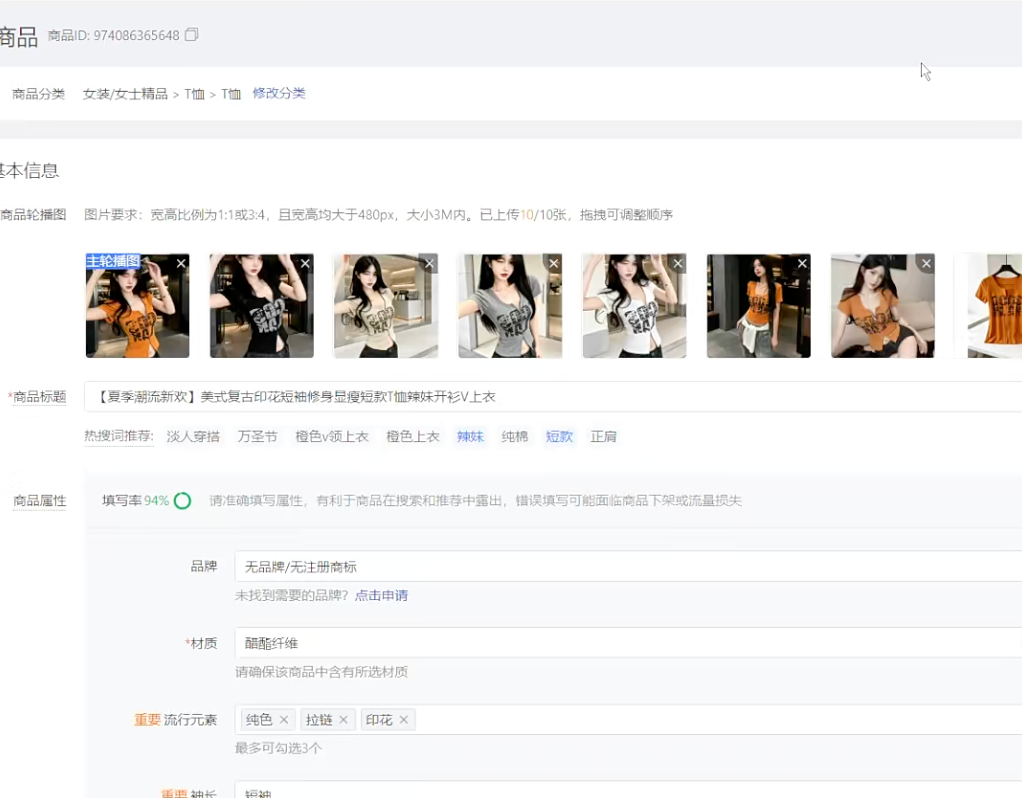Viewport: 1022px width, 798px height.
Task: Click the 女装/女士精品 category breadcrumb text
Action: click(x=125, y=94)
